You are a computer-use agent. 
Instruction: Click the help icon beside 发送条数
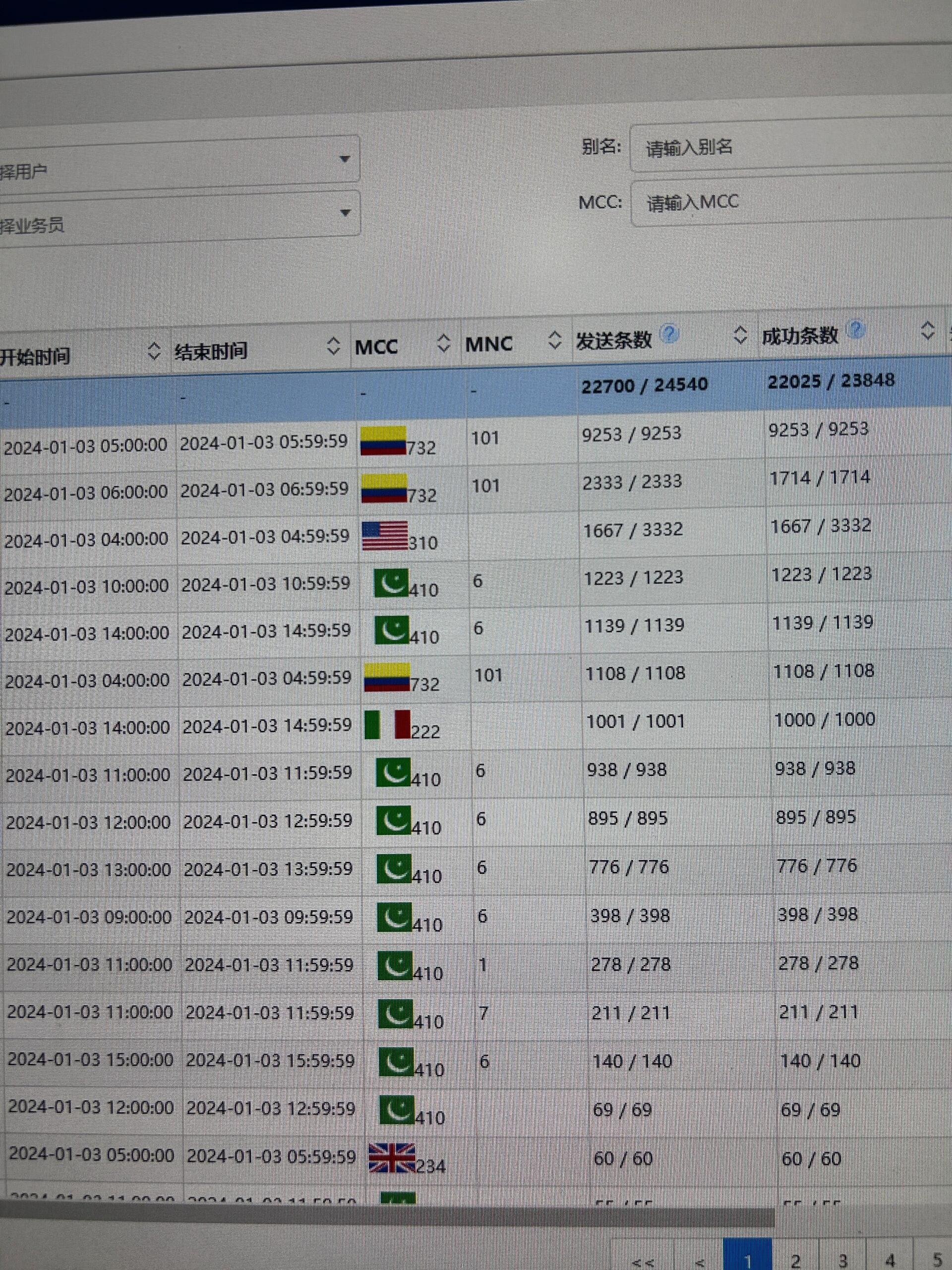click(669, 333)
